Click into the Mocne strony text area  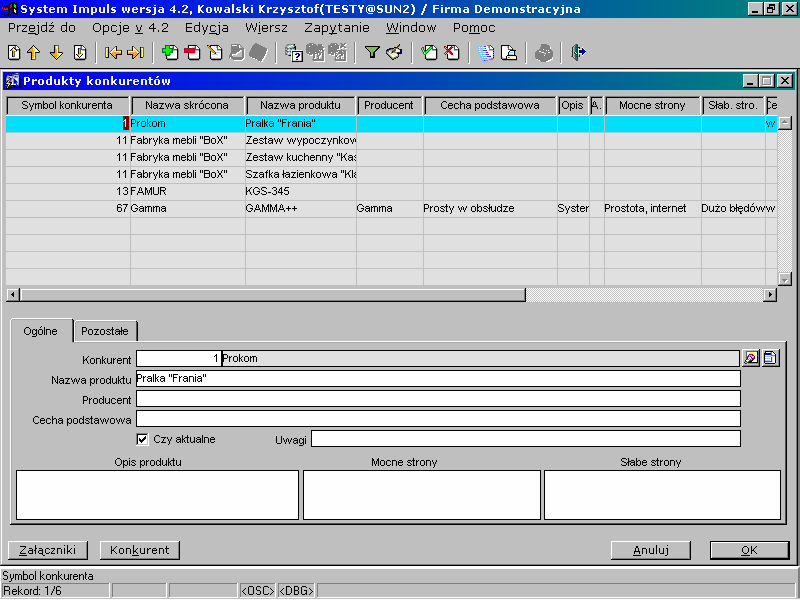point(422,495)
